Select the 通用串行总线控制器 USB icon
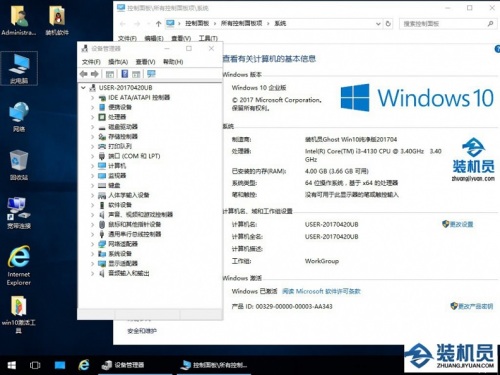 [x=102, y=234]
